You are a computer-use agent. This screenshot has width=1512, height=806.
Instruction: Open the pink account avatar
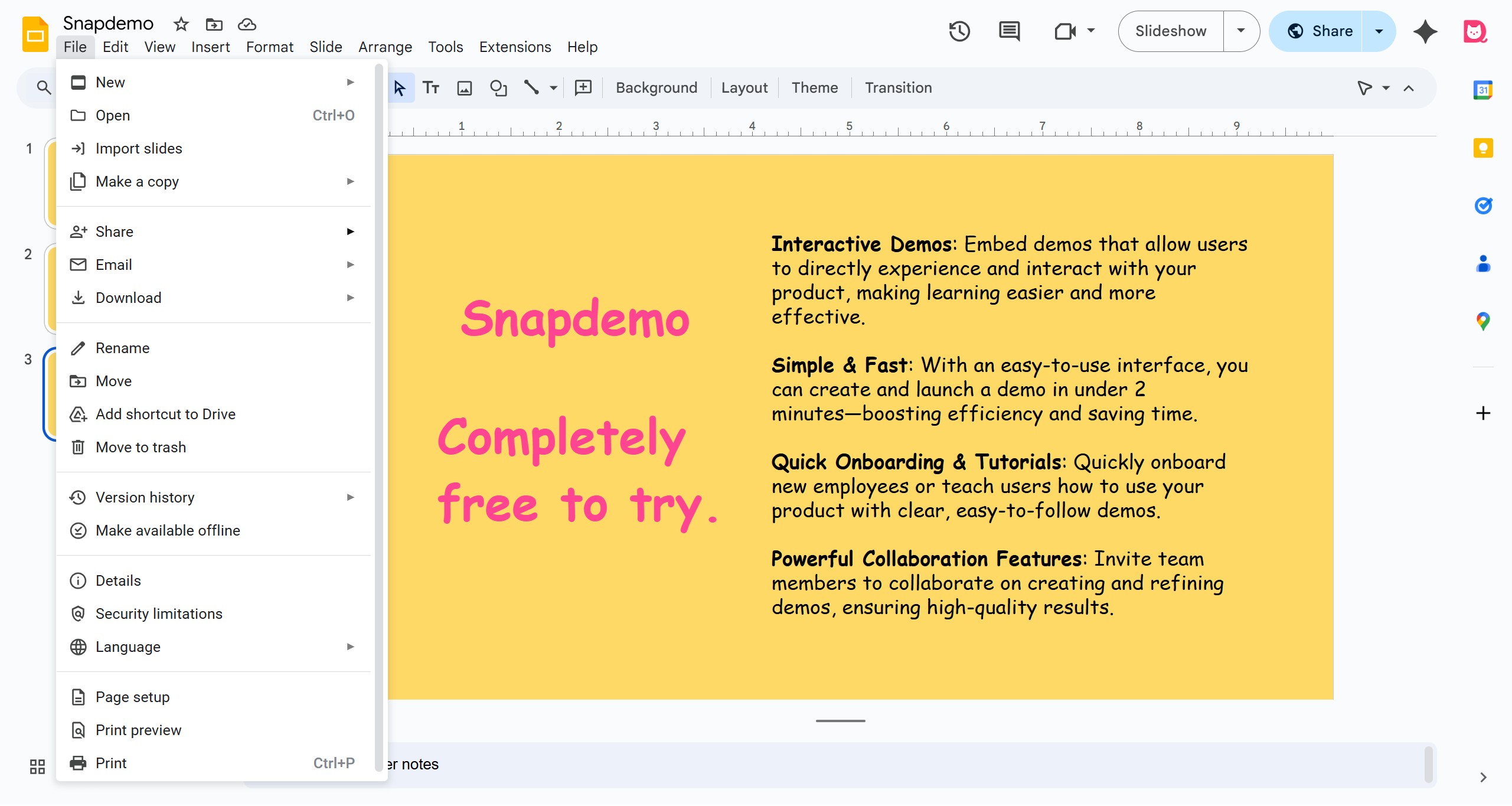1474,31
